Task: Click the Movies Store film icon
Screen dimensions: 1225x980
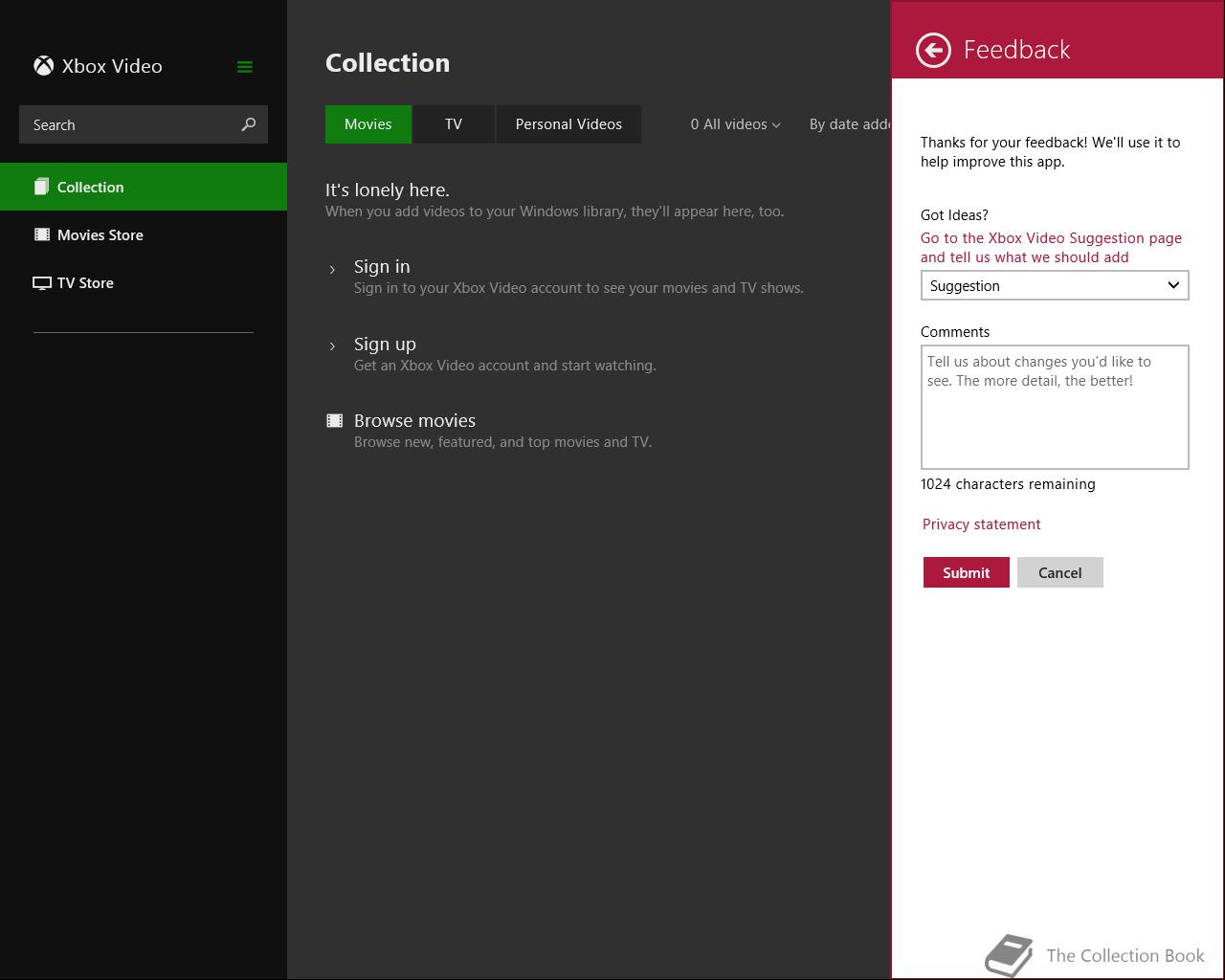Action: 42,234
